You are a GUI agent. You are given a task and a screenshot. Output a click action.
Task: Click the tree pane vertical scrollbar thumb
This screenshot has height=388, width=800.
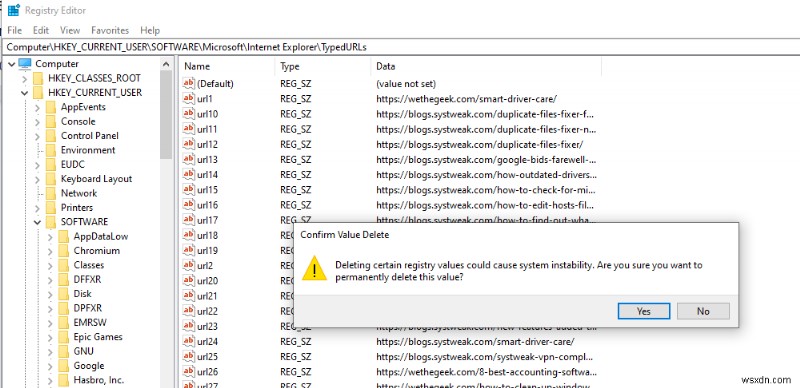pos(166,115)
